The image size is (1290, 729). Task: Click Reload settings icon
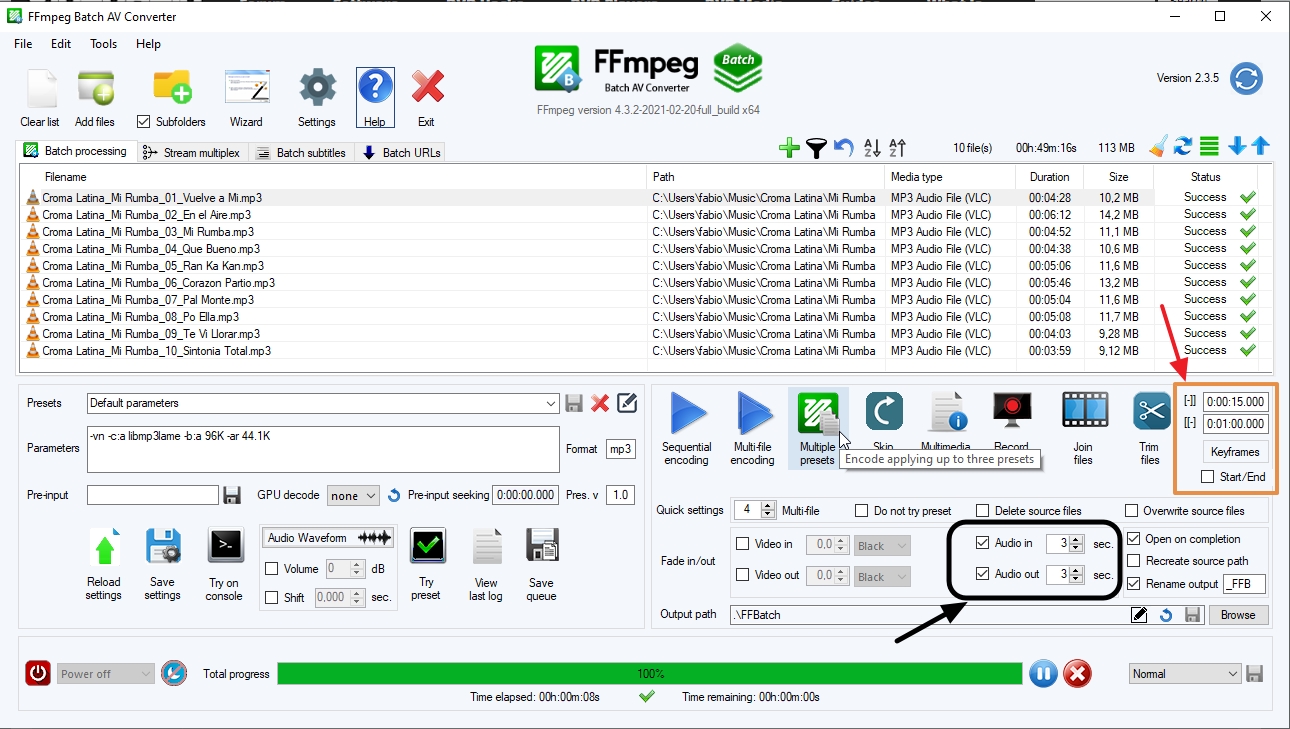104,550
